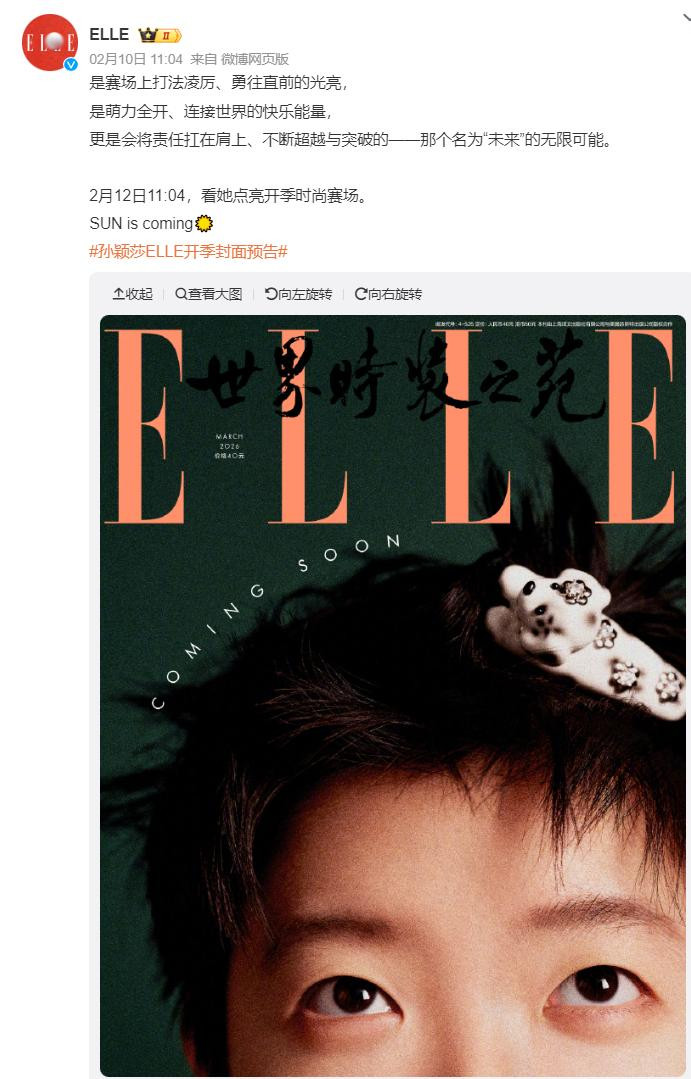Open the ELLE red round avatar

click(x=49, y=43)
